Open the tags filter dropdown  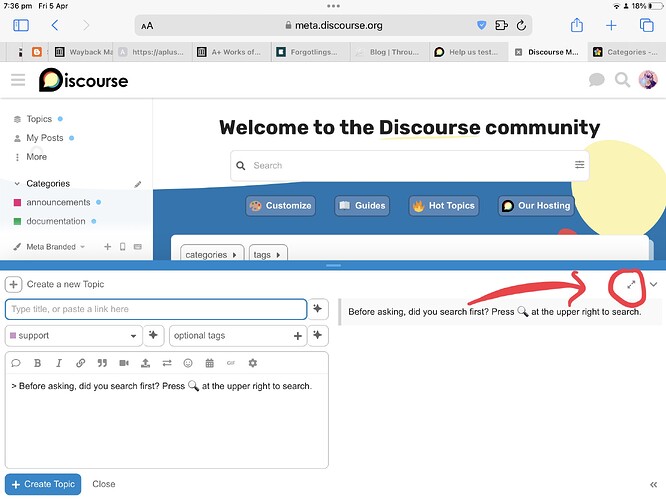point(268,254)
